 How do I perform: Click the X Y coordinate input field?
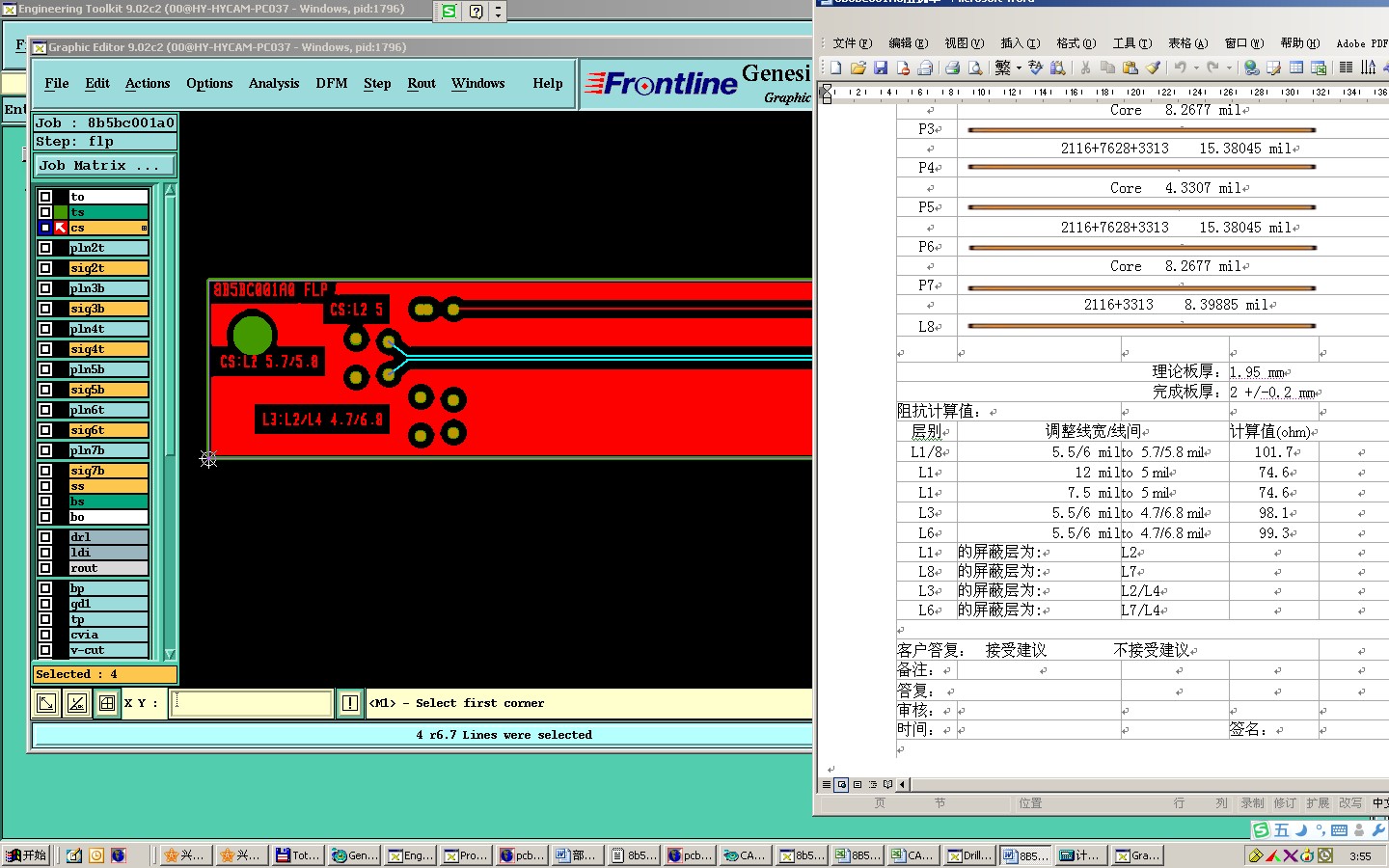[x=253, y=703]
